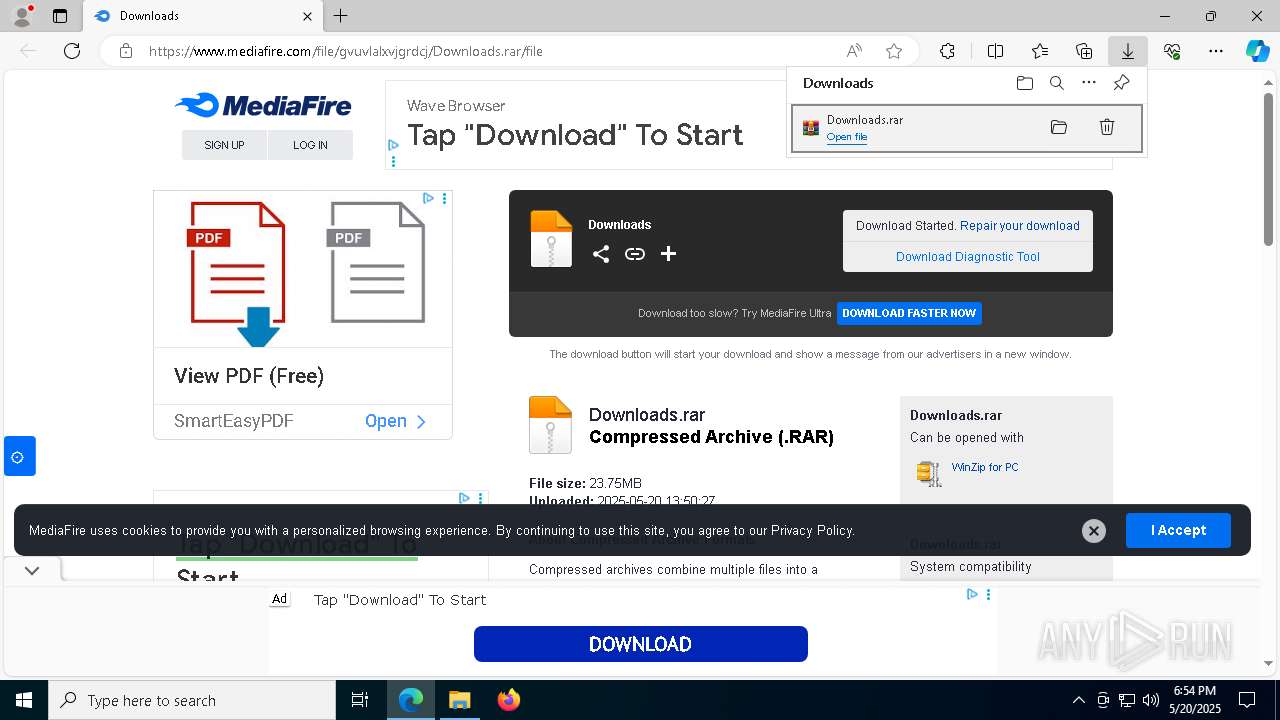The width and height of the screenshot is (1280, 720).
Task: Open Task View on taskbar
Action: click(x=360, y=700)
